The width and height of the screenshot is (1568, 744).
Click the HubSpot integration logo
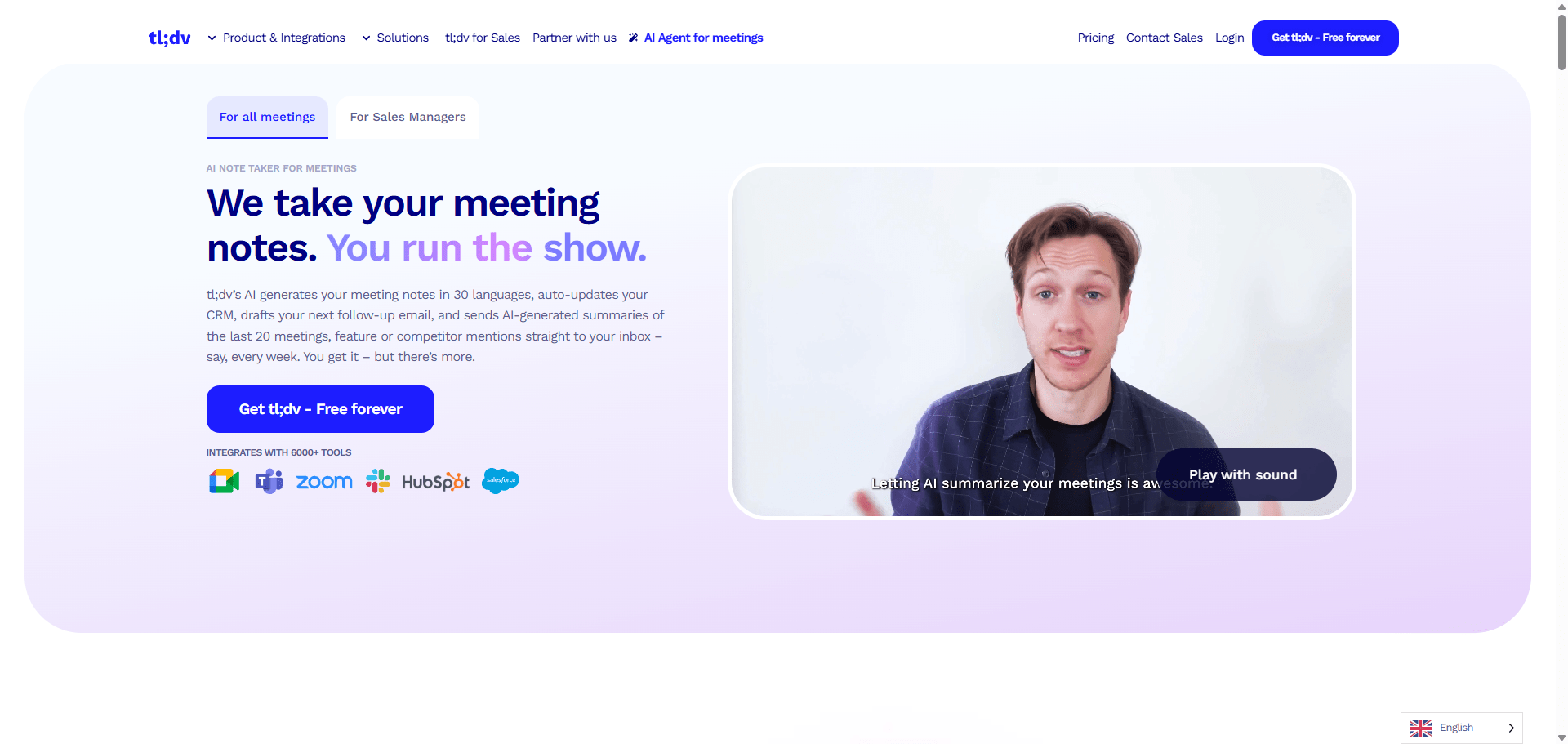coord(435,482)
